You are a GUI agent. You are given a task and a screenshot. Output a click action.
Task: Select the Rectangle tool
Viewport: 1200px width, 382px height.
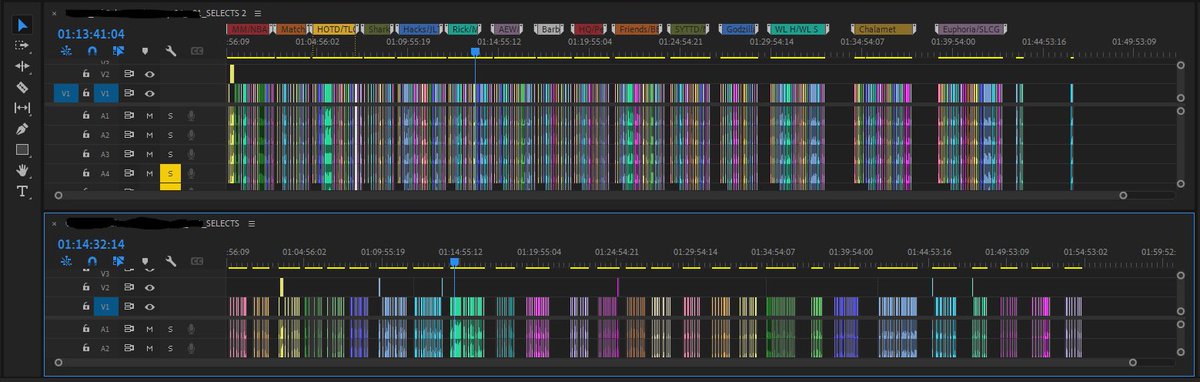pos(22,150)
